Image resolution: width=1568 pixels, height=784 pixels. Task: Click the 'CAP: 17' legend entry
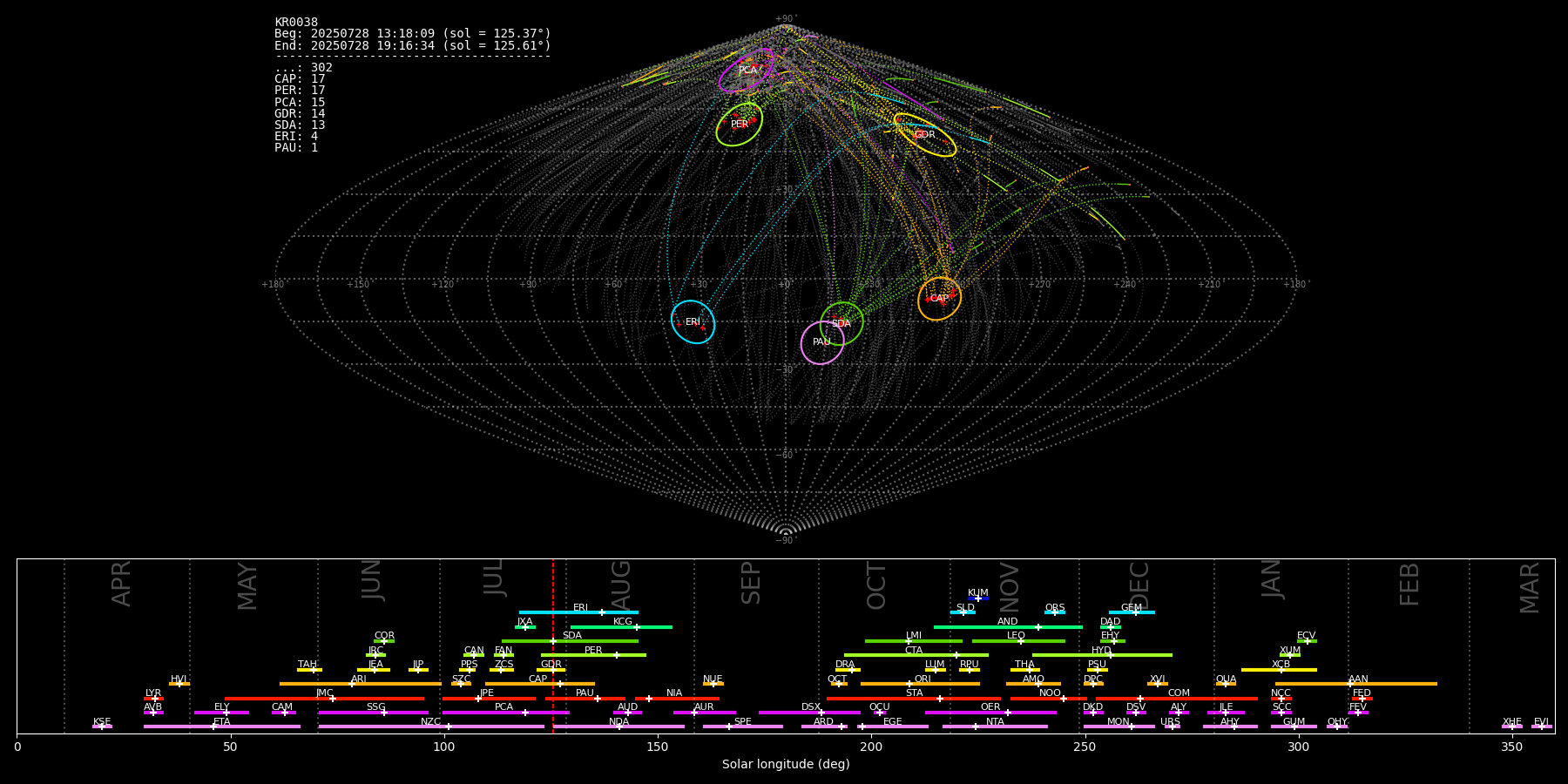[x=300, y=79]
